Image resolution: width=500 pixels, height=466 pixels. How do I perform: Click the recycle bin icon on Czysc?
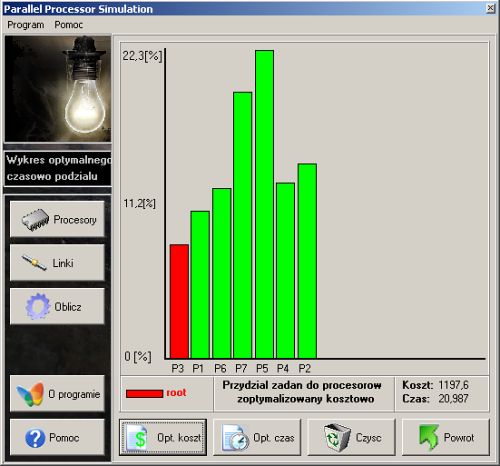pyautogui.click(x=337, y=437)
